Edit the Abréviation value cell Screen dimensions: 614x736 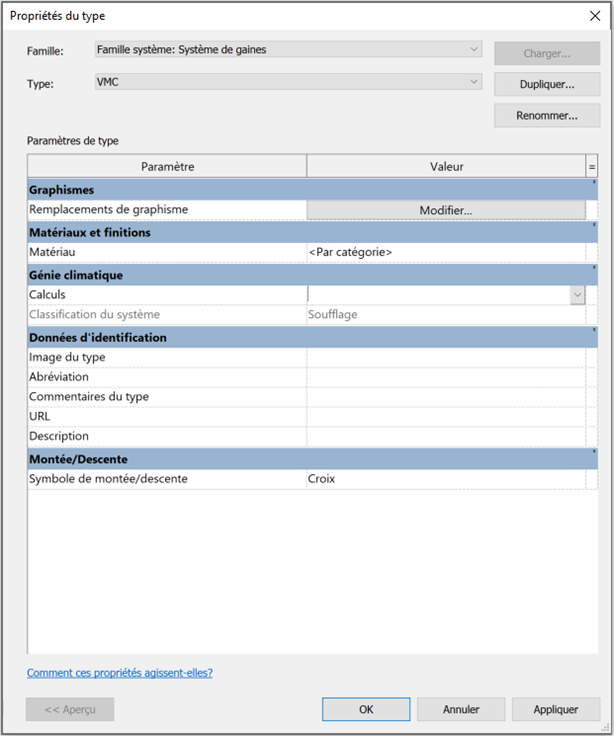pyautogui.click(x=445, y=377)
